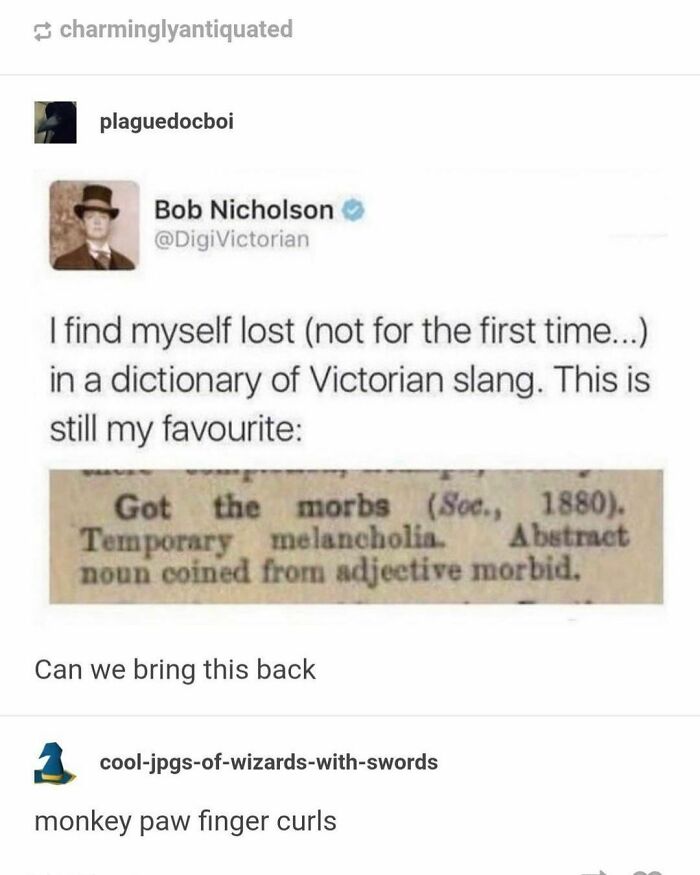Click the 'monkey paw finger curls' reply text
Screen dimensions: 700x875
pyautogui.click(x=185, y=821)
